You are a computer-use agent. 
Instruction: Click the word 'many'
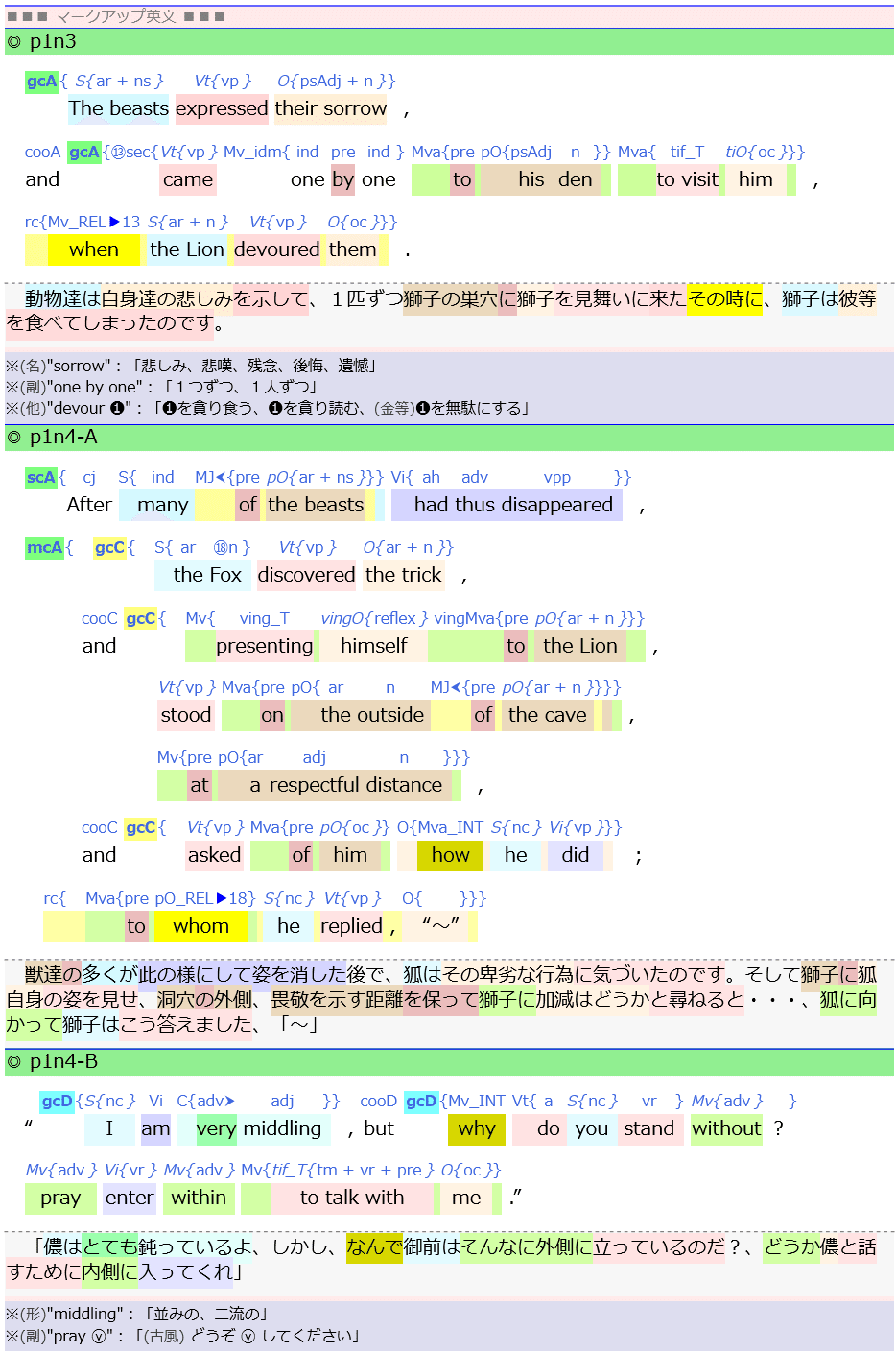163,505
